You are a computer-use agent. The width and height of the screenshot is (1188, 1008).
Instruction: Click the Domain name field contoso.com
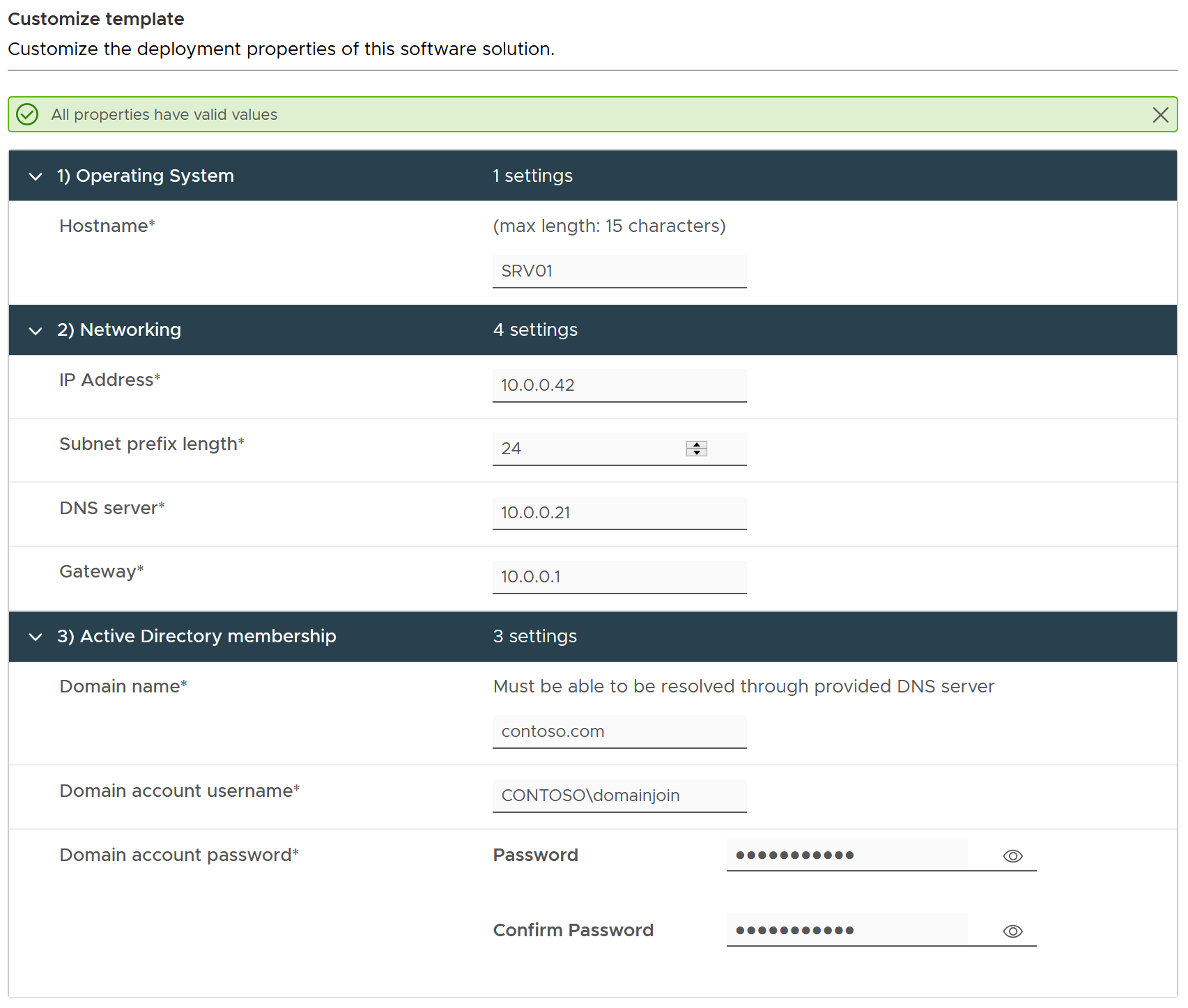click(619, 731)
